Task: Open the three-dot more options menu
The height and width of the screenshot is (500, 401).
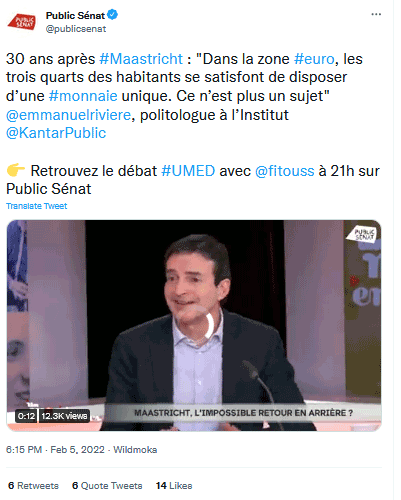Action: point(376,14)
